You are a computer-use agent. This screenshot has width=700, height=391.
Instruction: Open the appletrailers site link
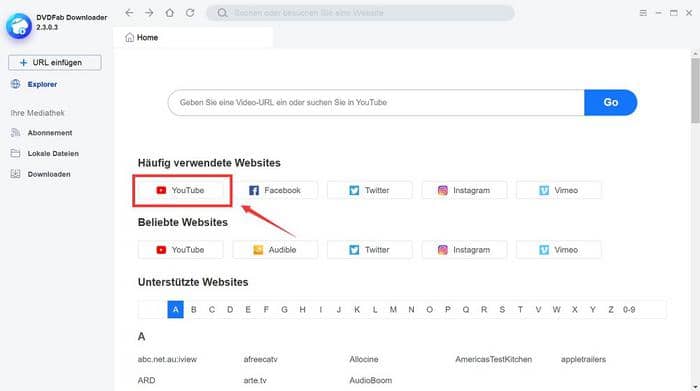583,359
